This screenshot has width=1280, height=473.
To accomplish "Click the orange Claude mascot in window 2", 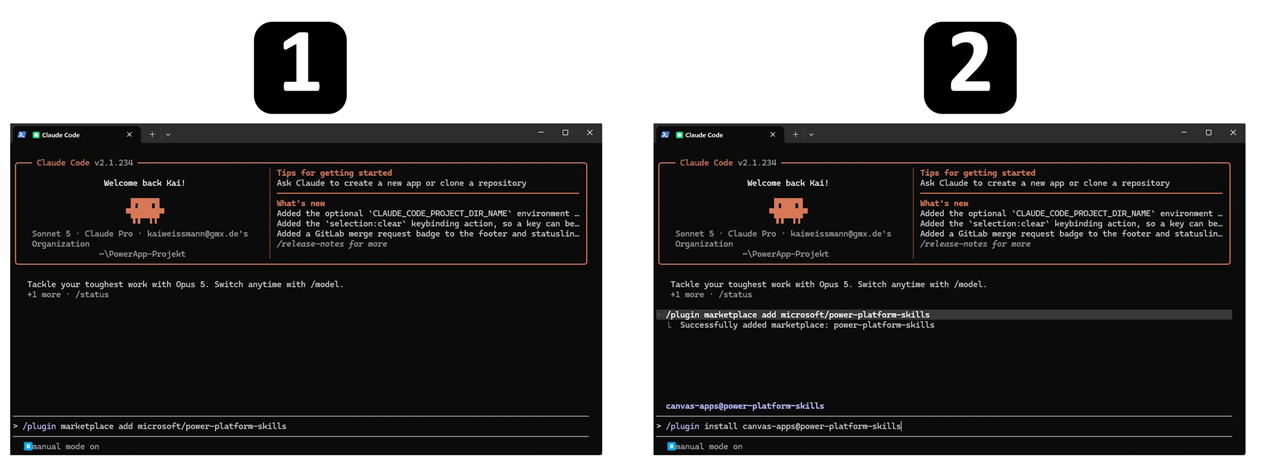I will [788, 210].
